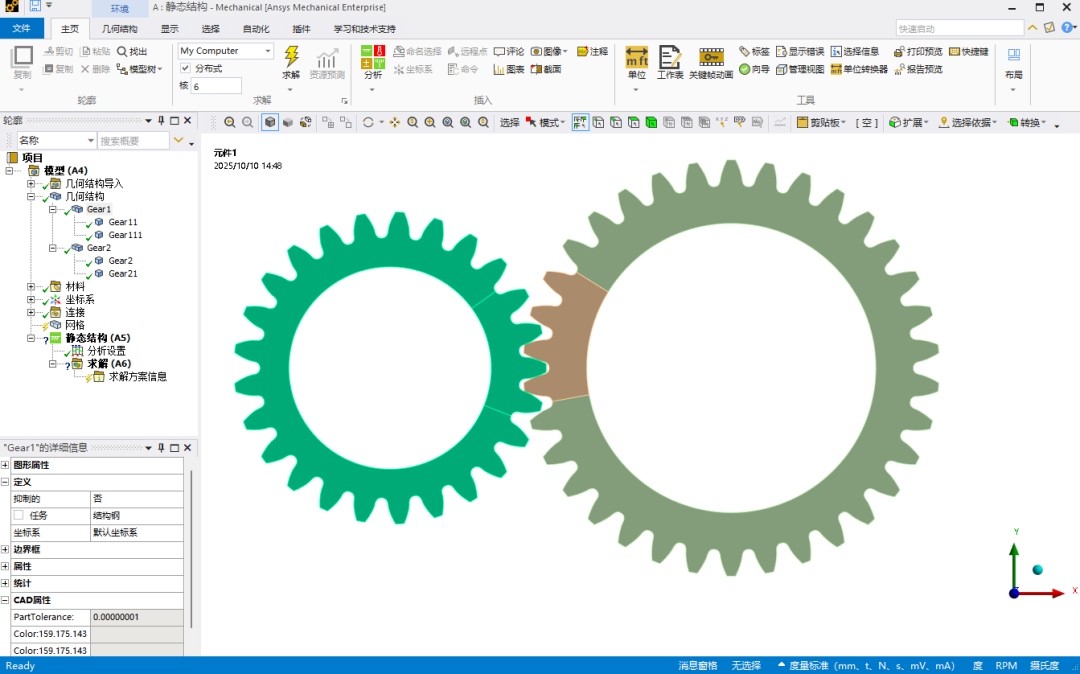1080x674 pixels.
Task: Toggle the 任务 checkbox in details panel
Action: point(18,515)
